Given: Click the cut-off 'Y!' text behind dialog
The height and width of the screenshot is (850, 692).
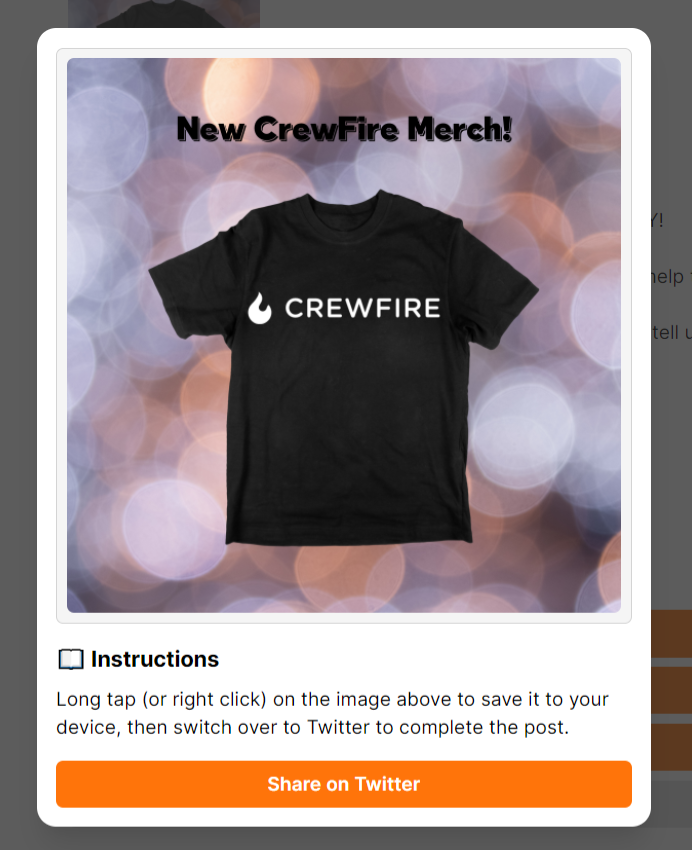Looking at the screenshot, I should point(657,220).
